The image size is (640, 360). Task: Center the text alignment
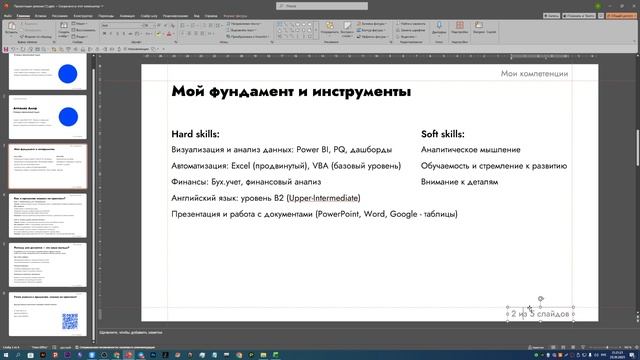189,34
